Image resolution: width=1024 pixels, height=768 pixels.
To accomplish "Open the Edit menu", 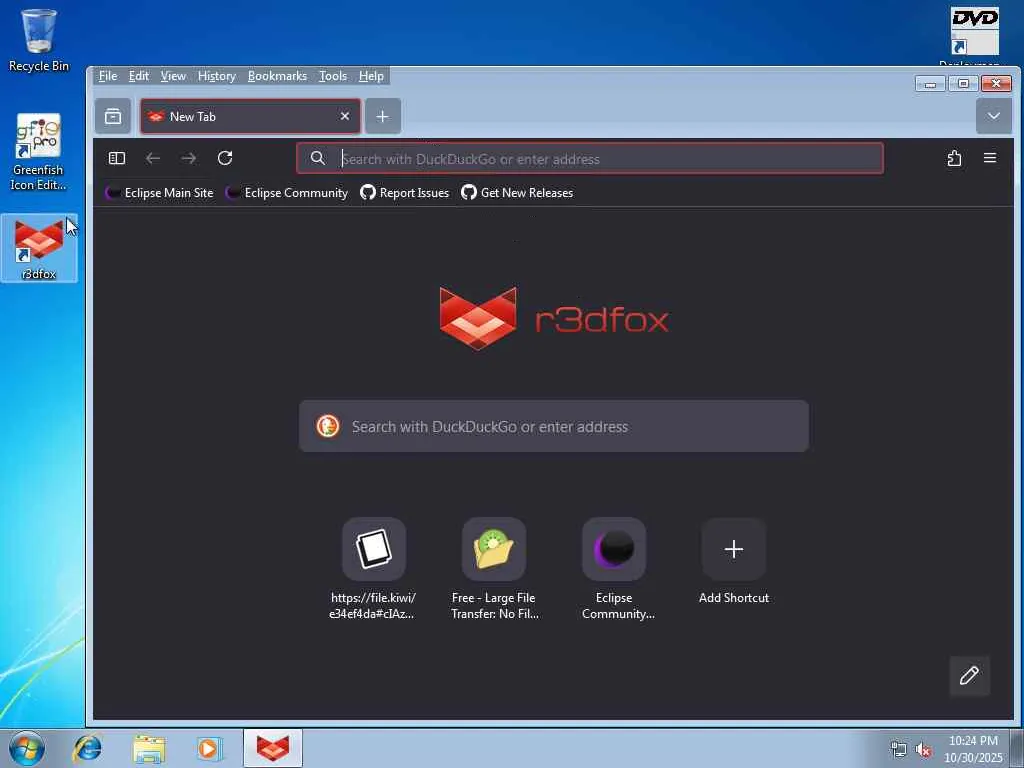I will click(138, 76).
